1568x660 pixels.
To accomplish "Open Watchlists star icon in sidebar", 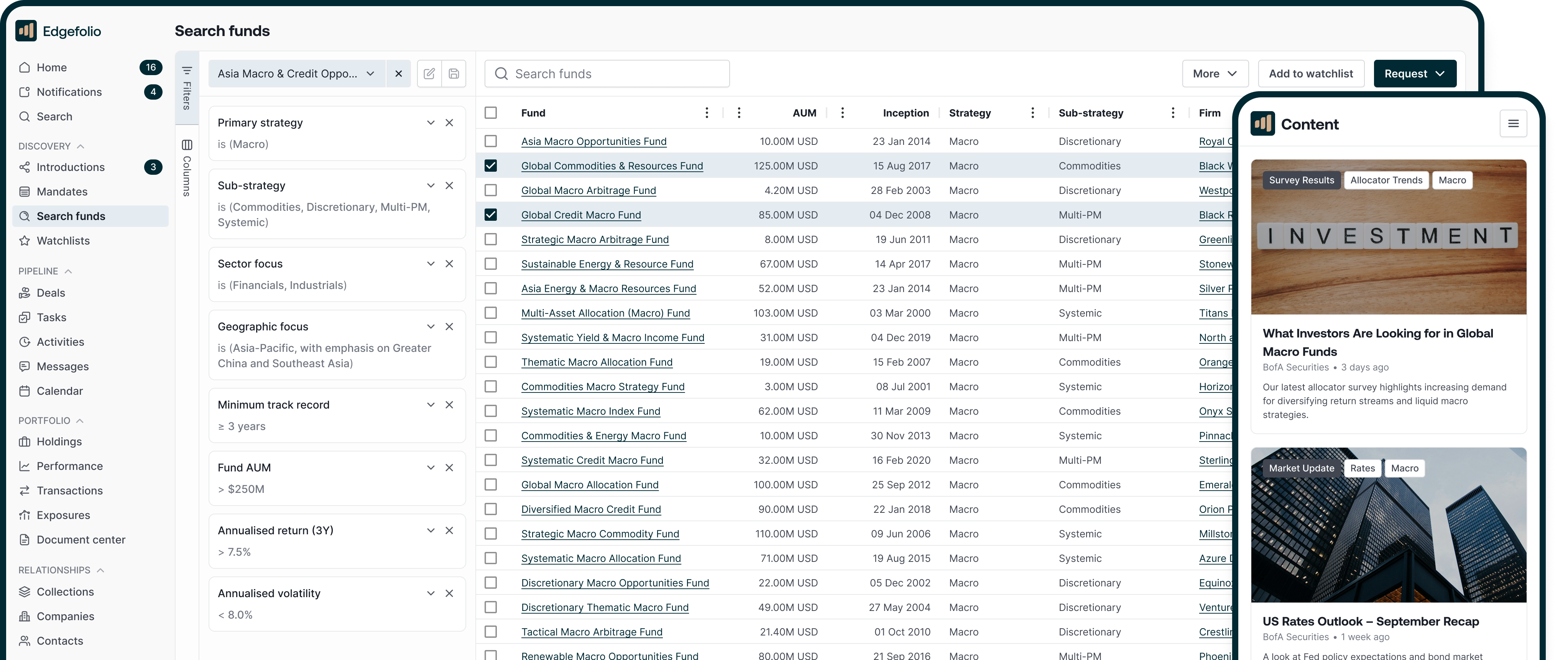I will 25,241.
